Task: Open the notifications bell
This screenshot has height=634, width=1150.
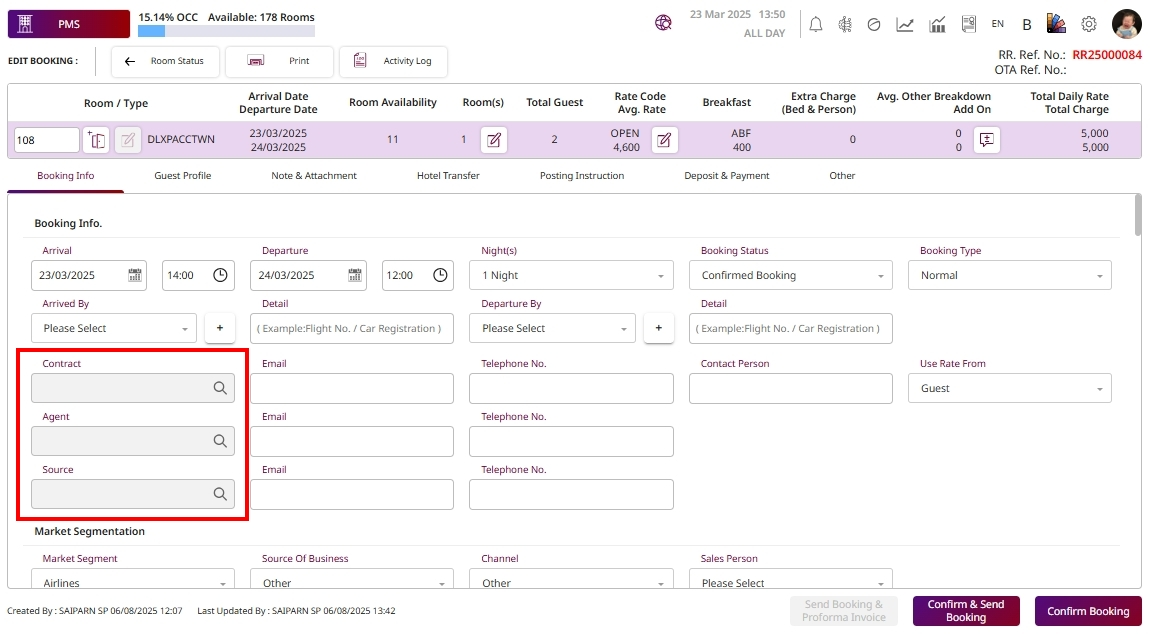Action: tap(816, 24)
